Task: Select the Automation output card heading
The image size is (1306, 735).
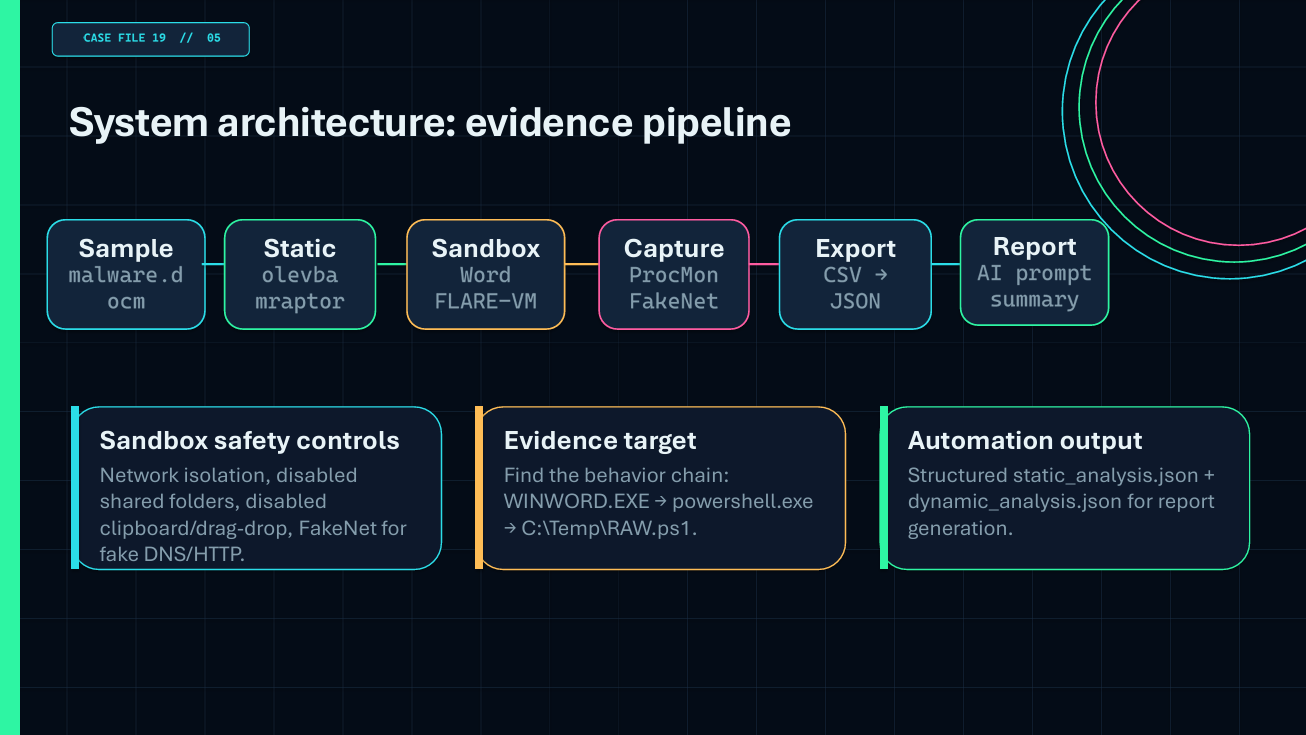Action: click(x=1025, y=440)
